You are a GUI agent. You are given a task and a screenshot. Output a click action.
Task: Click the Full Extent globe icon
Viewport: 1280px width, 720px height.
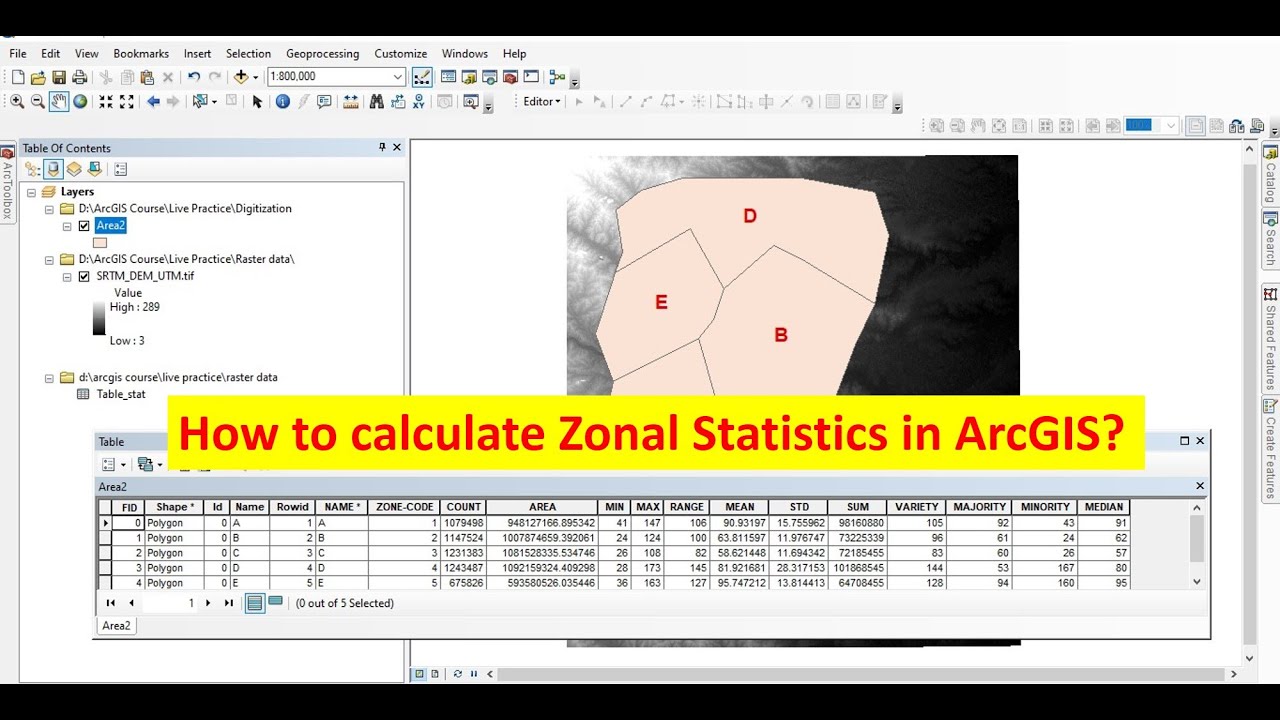[80, 101]
